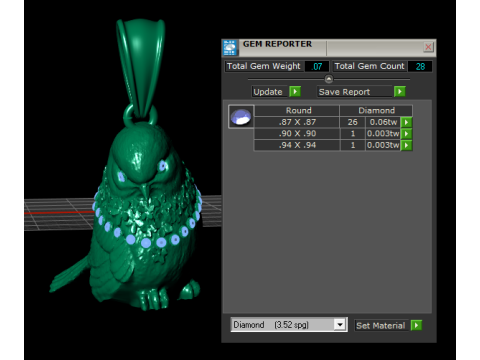
Task: Select the .90 X .90 size cell
Action: (297, 134)
